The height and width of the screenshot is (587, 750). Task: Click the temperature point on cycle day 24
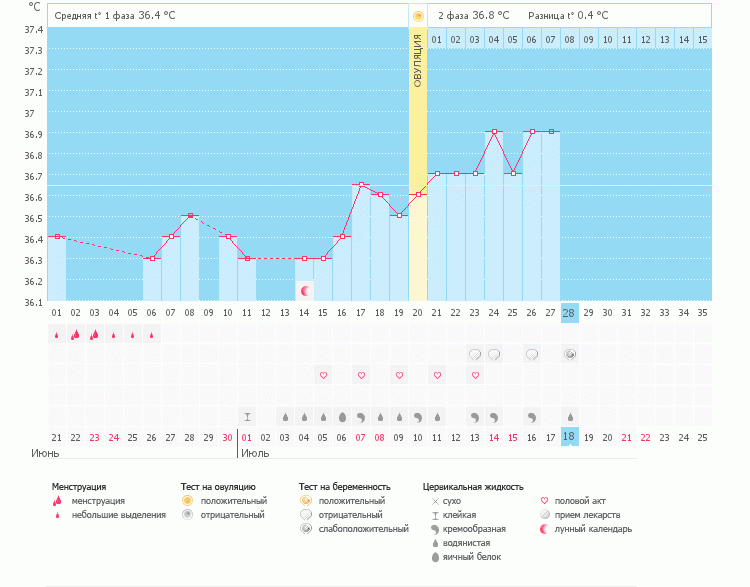[x=494, y=132]
